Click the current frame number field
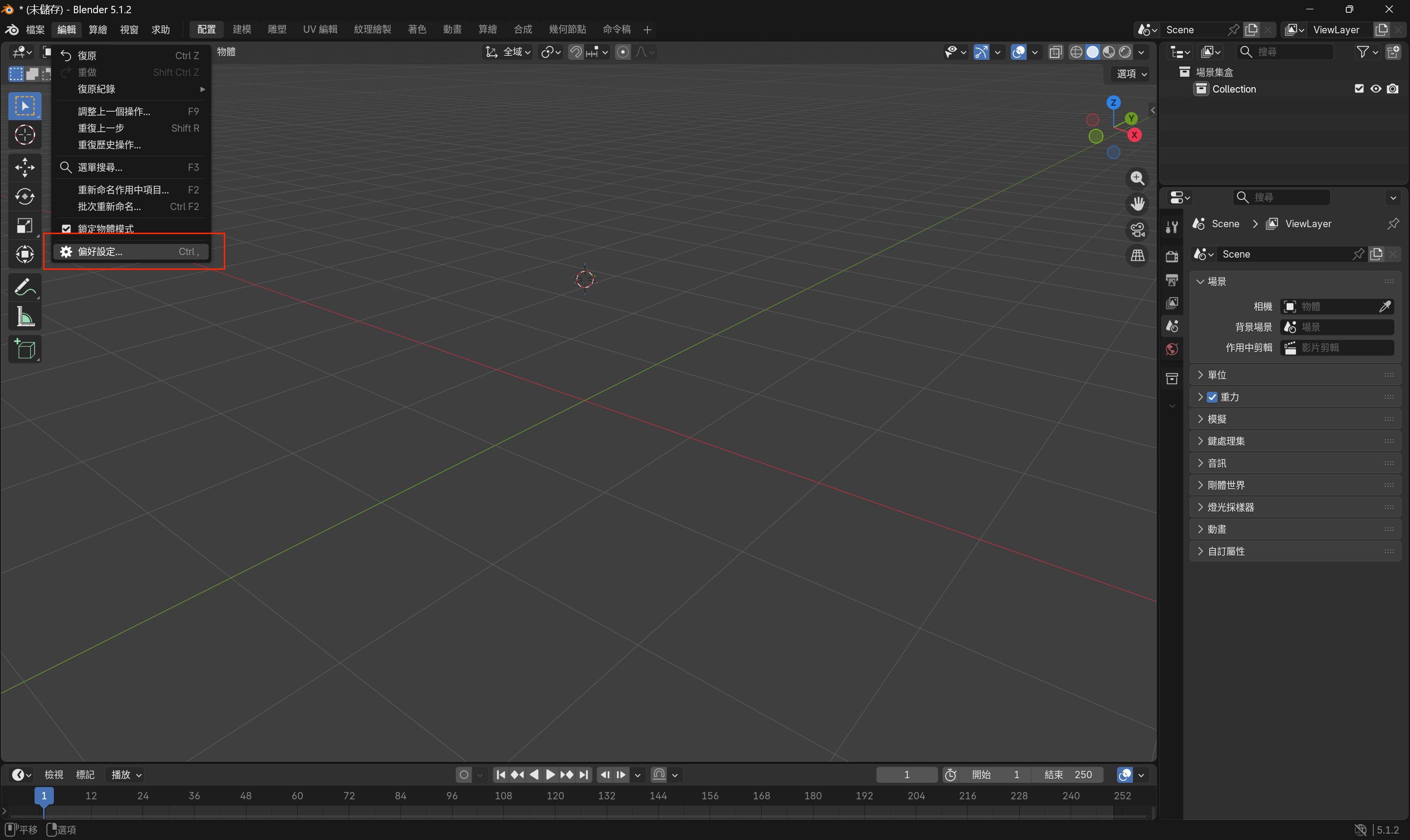 tap(907, 774)
